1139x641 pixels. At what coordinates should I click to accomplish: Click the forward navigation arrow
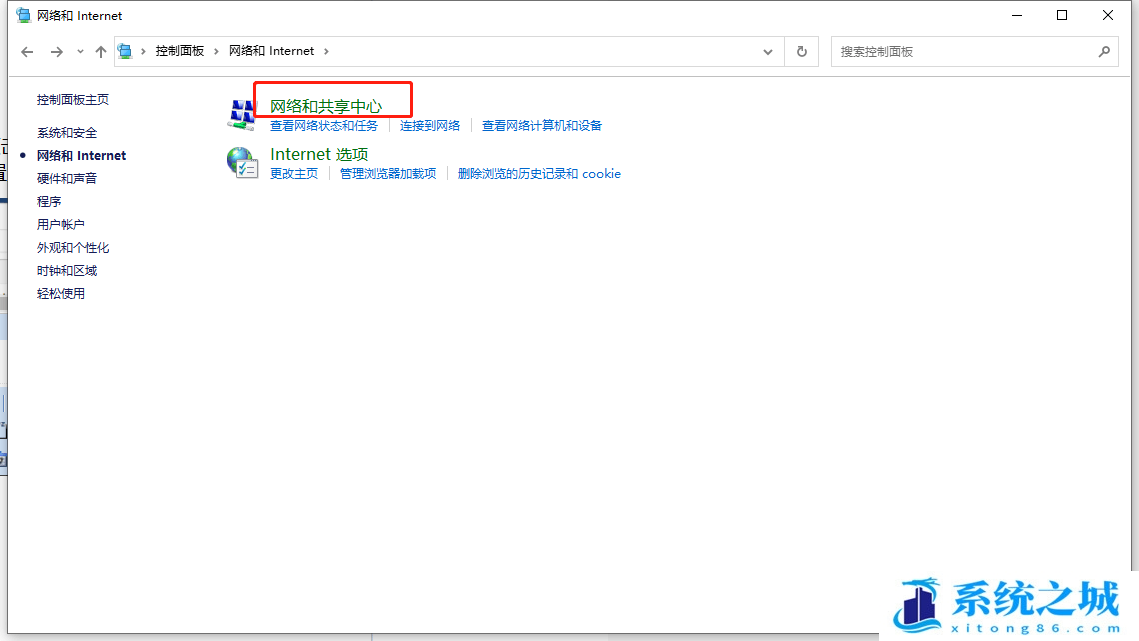coord(57,50)
